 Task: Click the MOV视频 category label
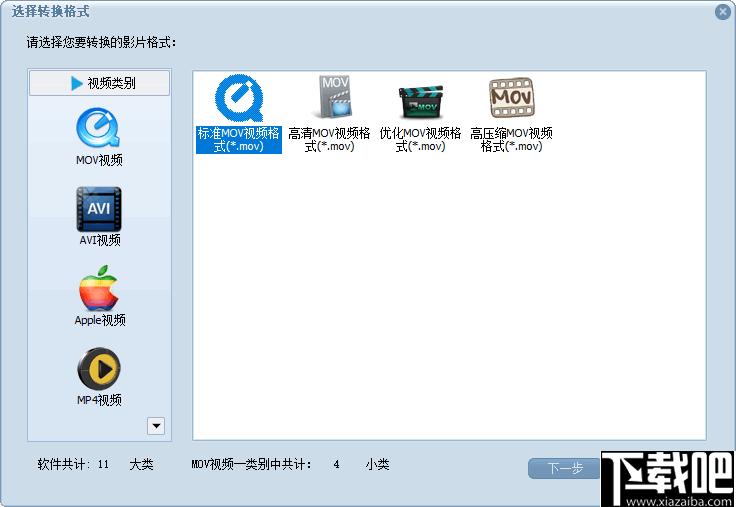point(99,160)
